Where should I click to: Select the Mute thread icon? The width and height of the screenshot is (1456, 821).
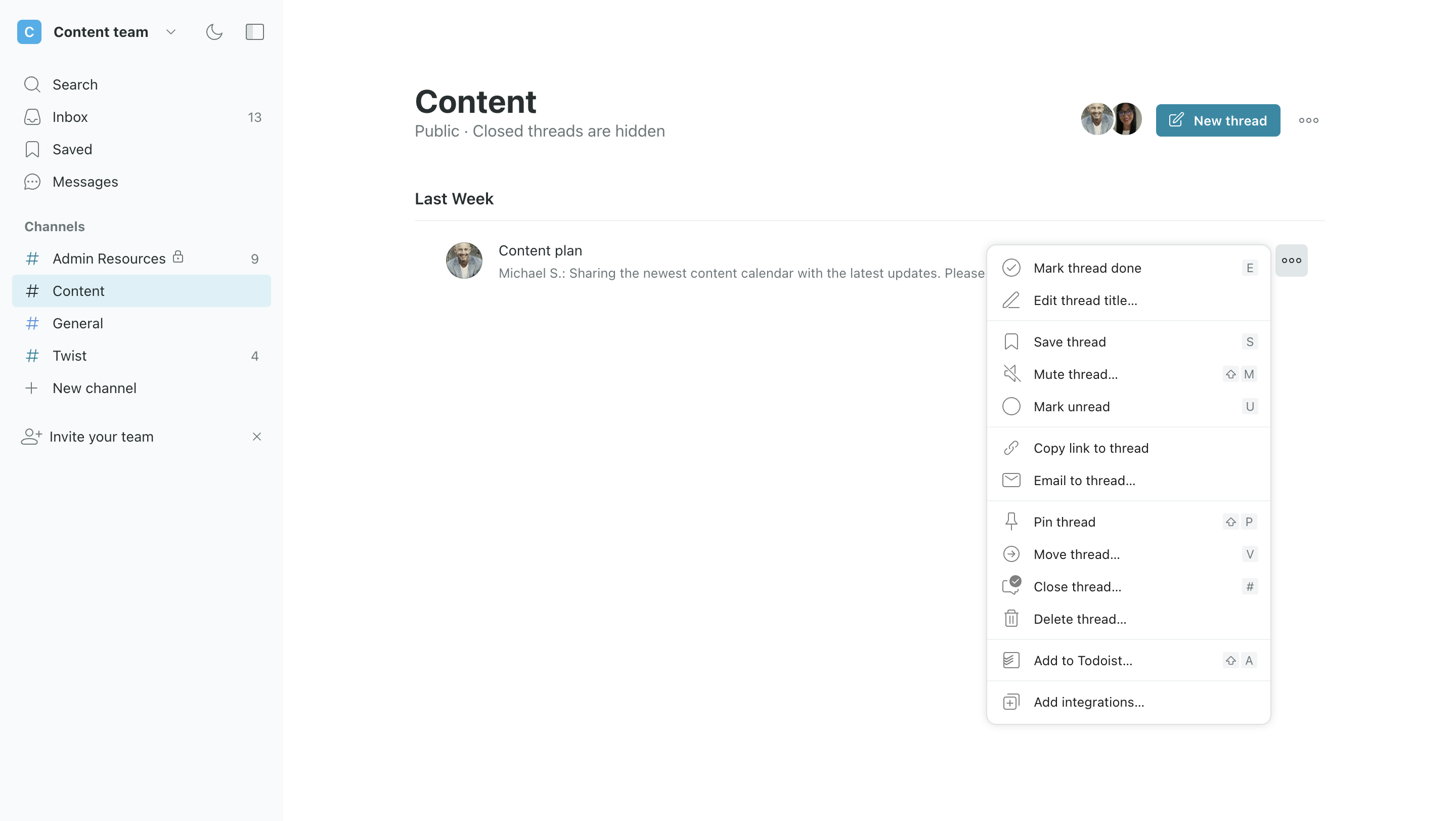pos(1012,373)
